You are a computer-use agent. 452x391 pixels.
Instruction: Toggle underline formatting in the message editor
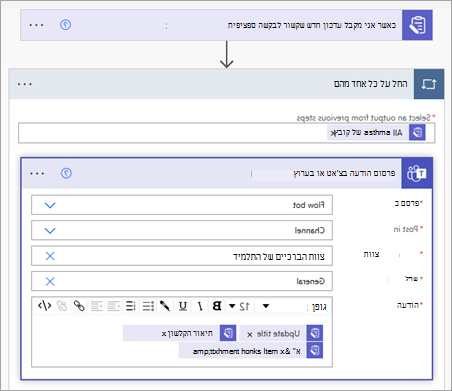coord(183,306)
